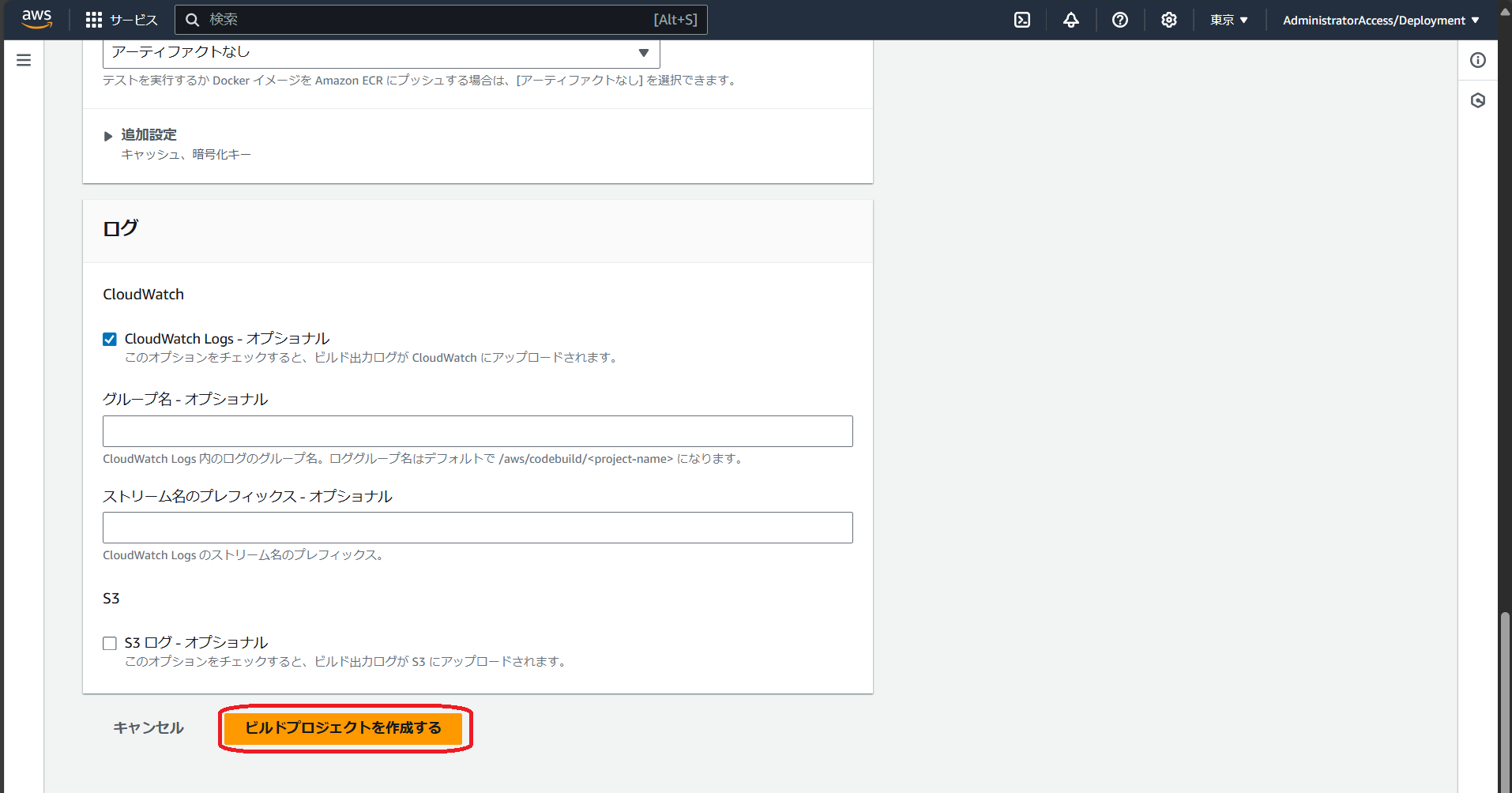Open the notifications bell
The image size is (1512, 793).
(x=1071, y=20)
